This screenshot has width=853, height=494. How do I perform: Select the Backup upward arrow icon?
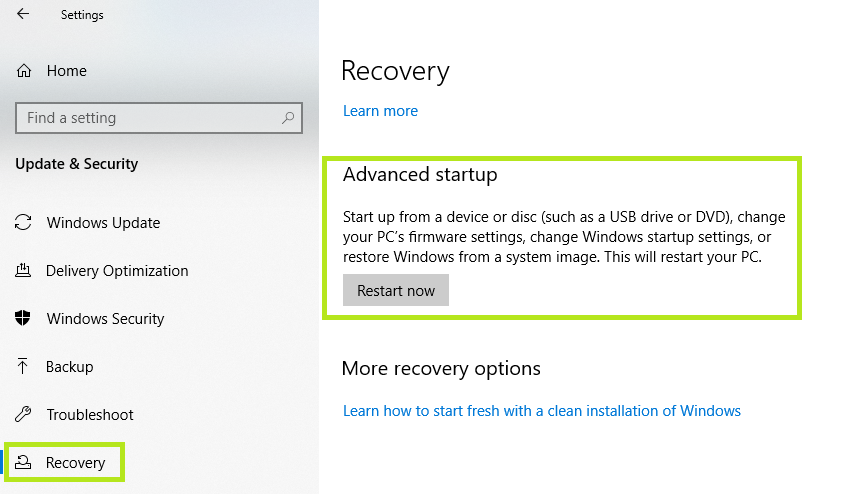coord(24,367)
